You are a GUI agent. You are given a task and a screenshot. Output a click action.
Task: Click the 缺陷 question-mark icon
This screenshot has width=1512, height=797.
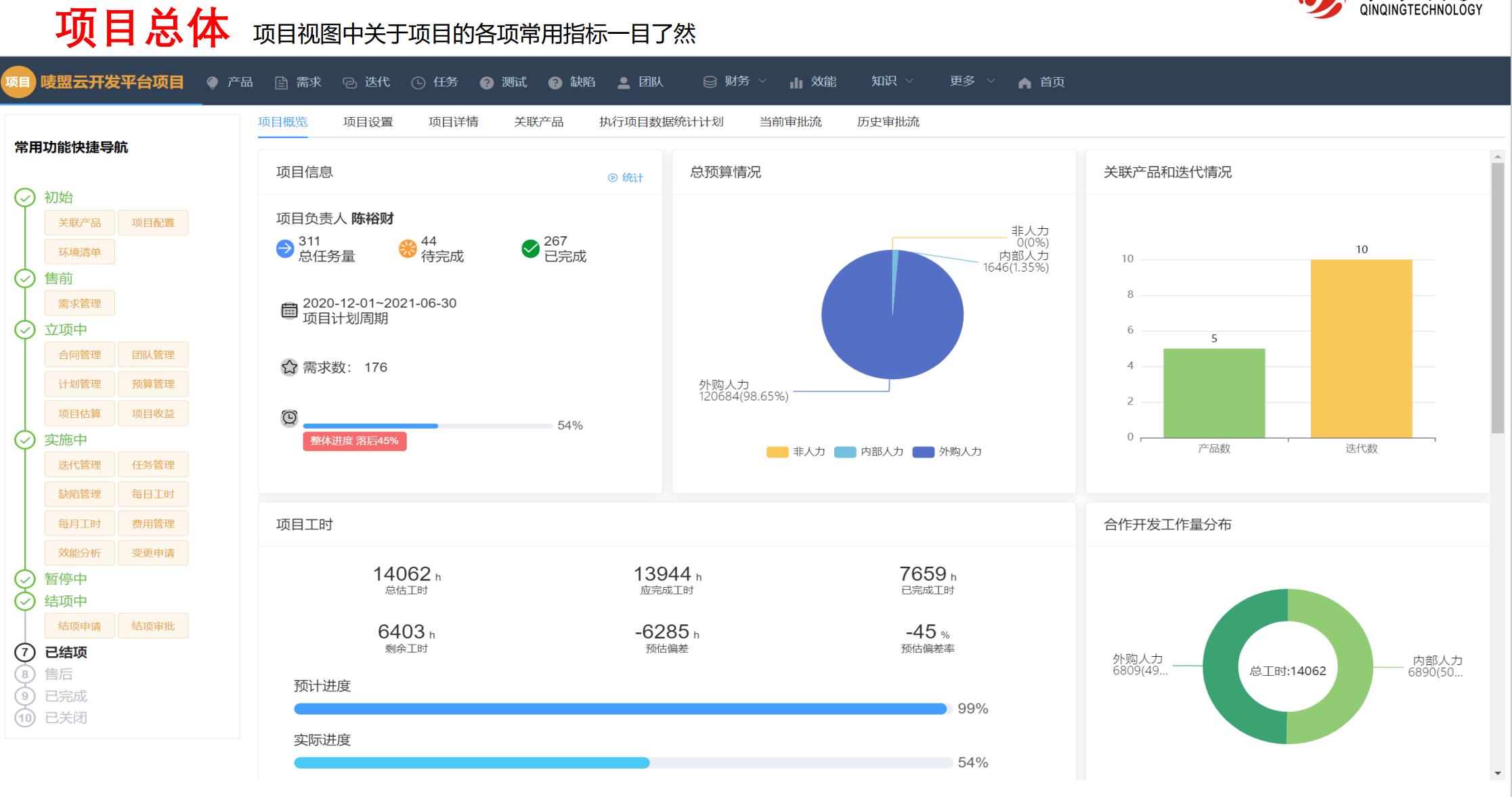[555, 83]
